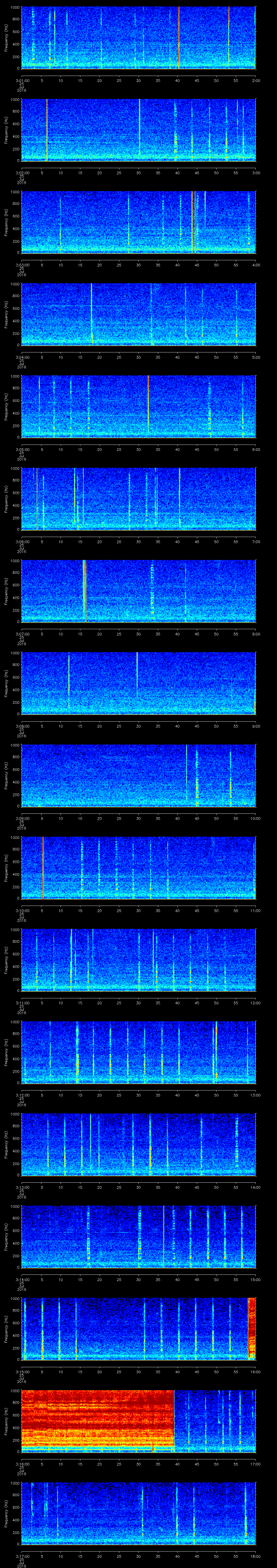Click the '15:00' end time label
This screenshot has height=1568, width=277.
255,1279
